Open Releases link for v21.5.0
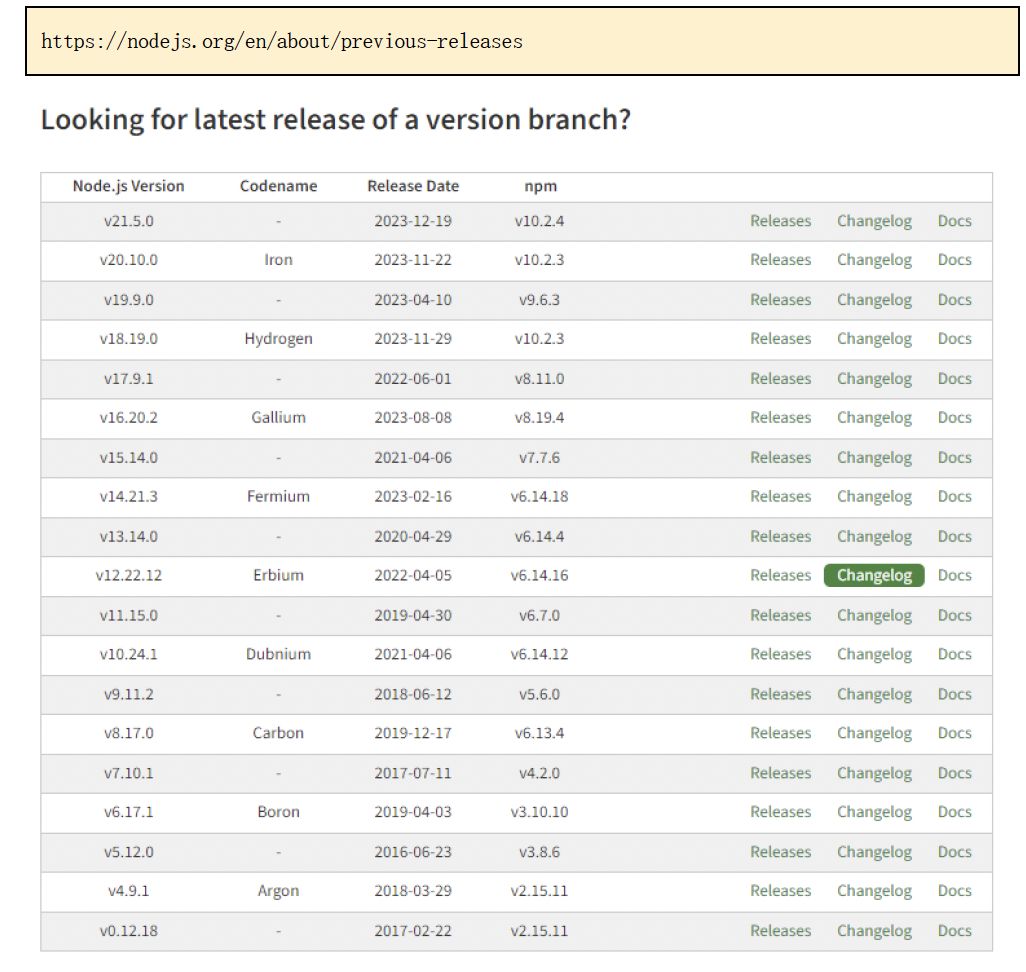Screen dimensions: 1026x972 tap(780, 221)
